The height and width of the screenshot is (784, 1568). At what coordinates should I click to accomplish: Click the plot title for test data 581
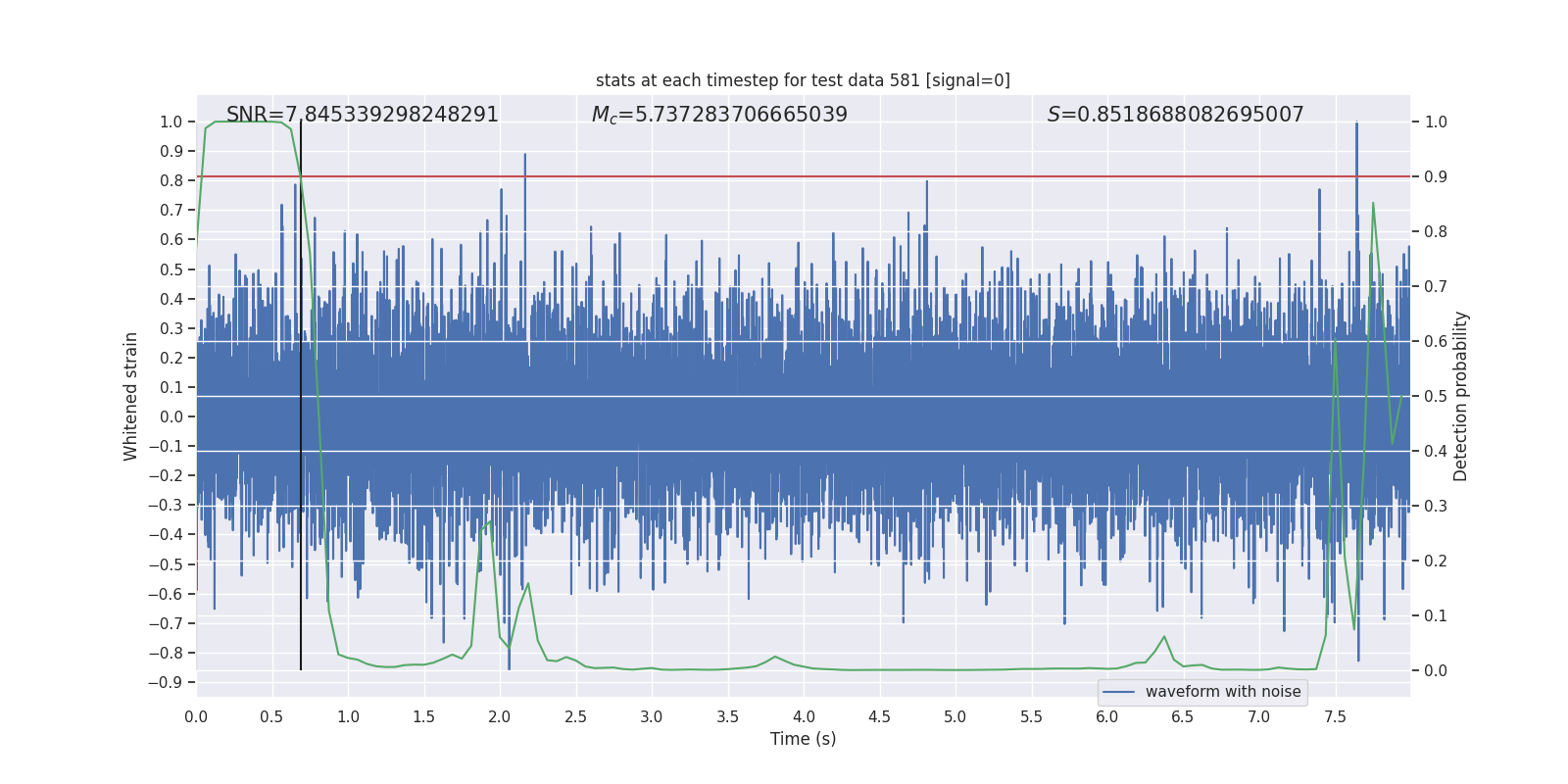click(803, 80)
